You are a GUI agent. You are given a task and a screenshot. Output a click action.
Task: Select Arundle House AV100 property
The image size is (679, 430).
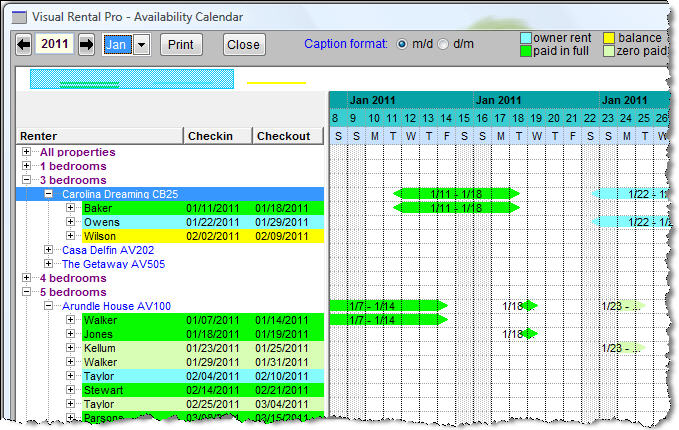(116, 306)
